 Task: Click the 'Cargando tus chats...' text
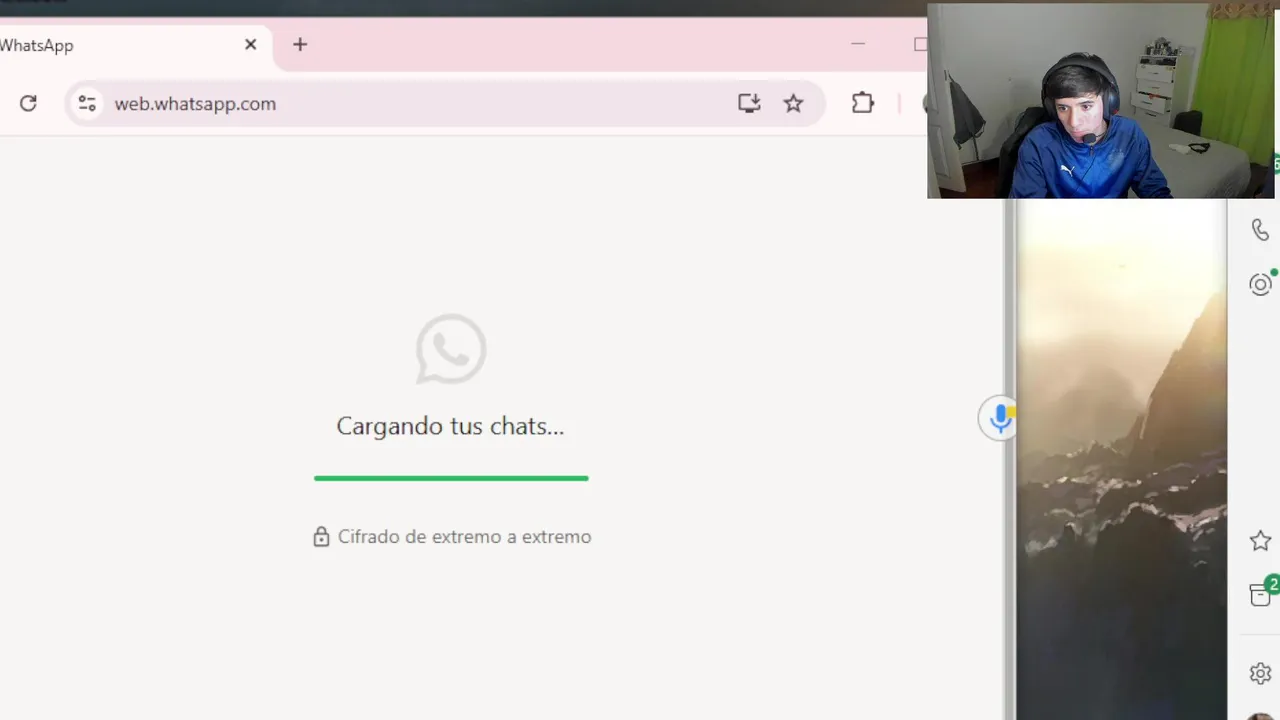pyautogui.click(x=450, y=426)
